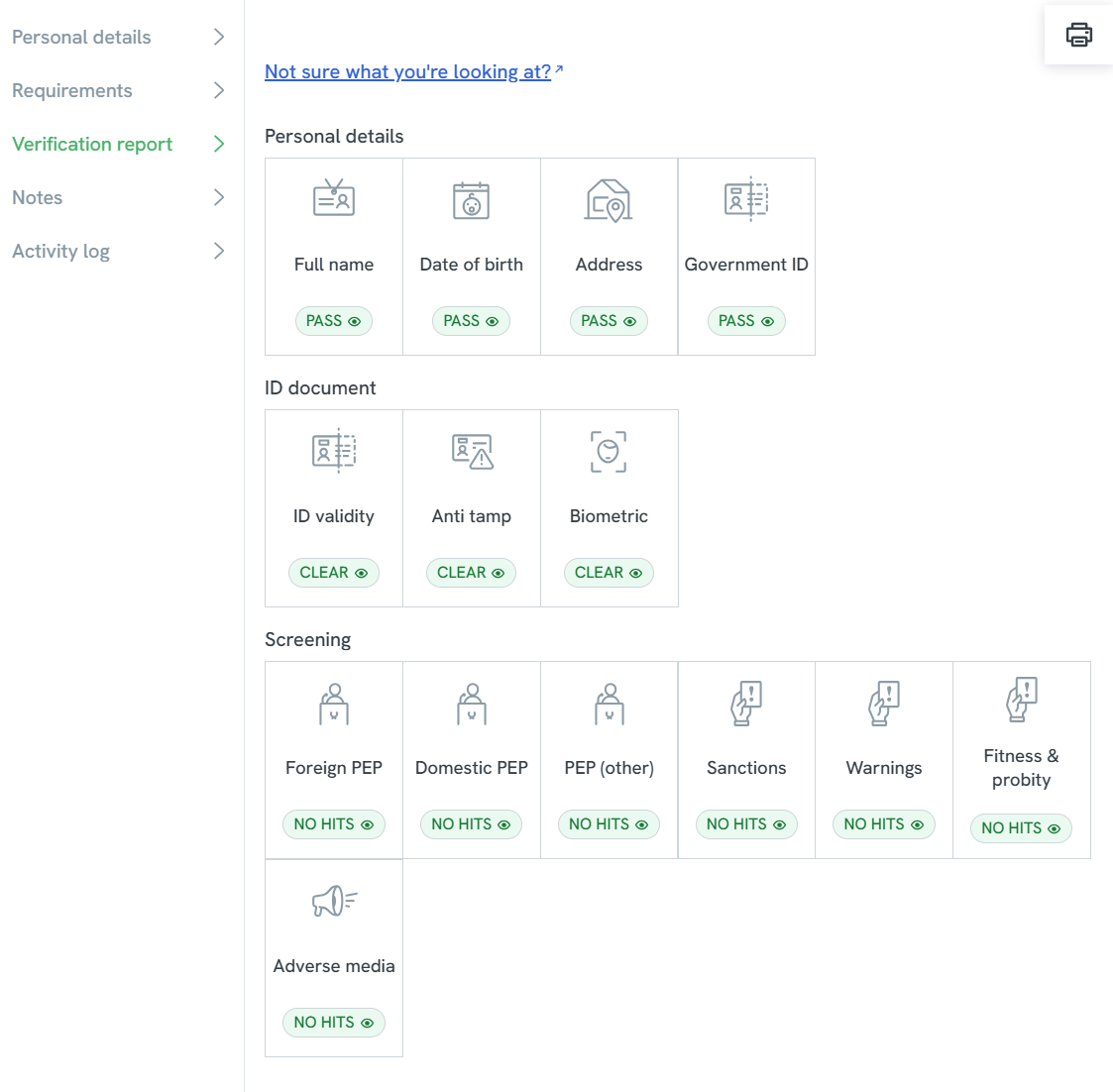Click the Adverse media megaphone icon
This screenshot has width=1113, height=1092.
(x=334, y=901)
